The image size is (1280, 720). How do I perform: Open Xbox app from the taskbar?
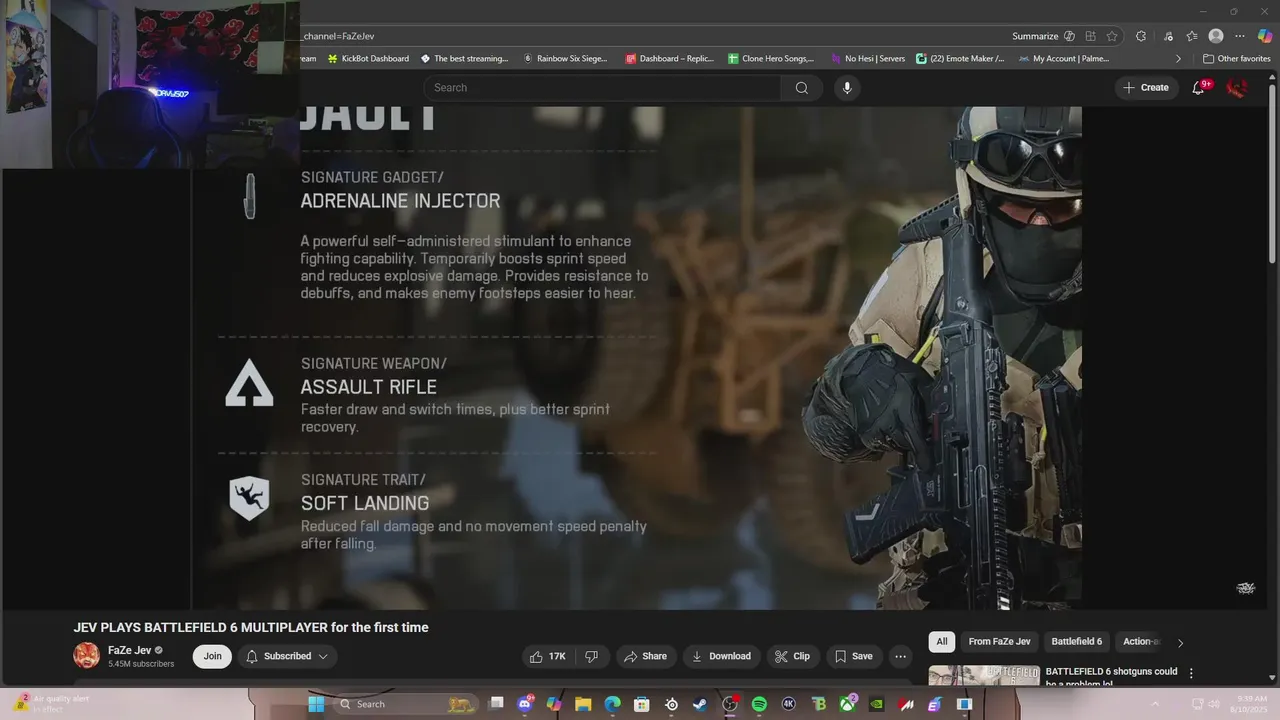coord(847,704)
